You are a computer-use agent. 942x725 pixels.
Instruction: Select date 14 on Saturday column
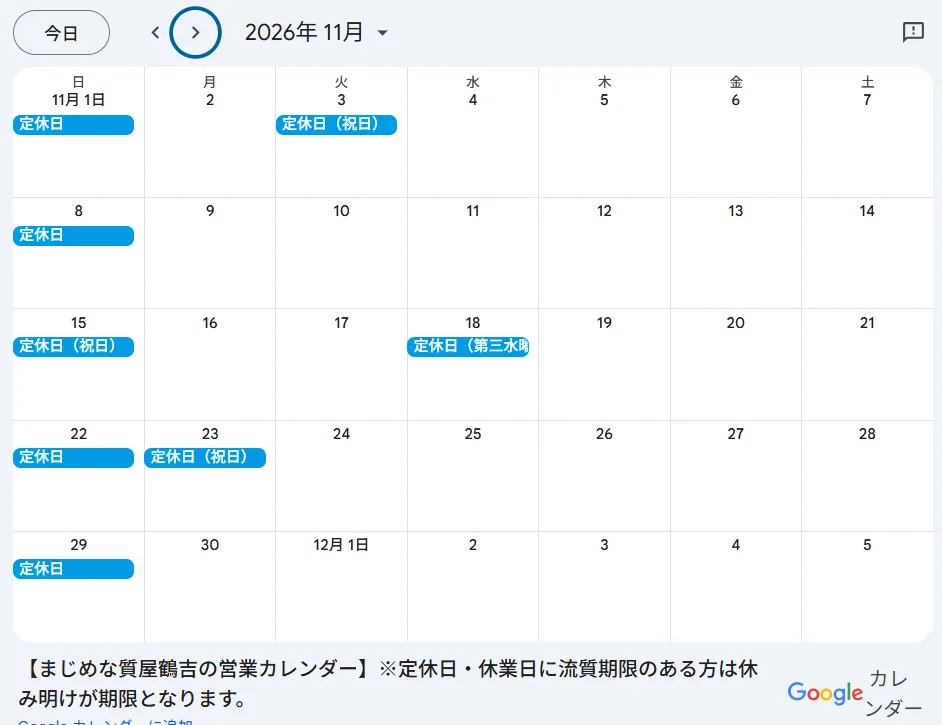point(867,211)
